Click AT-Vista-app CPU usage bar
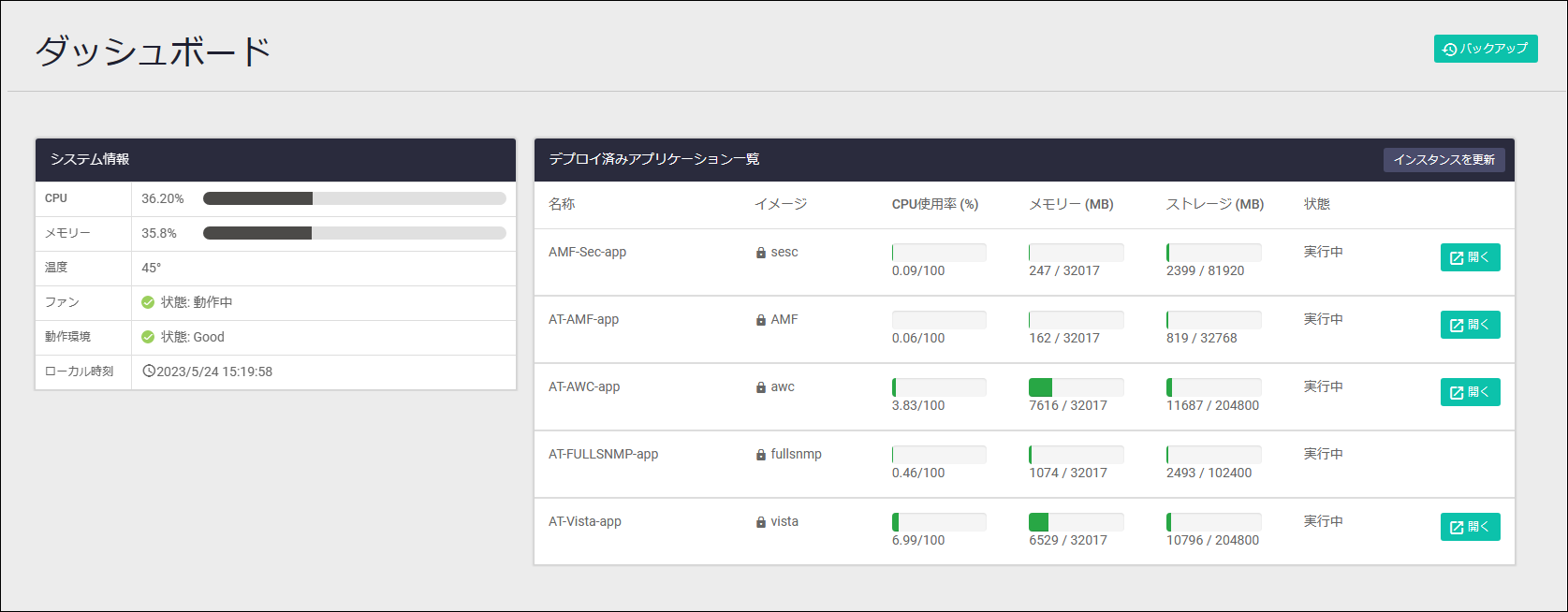1568x612 pixels. (939, 522)
